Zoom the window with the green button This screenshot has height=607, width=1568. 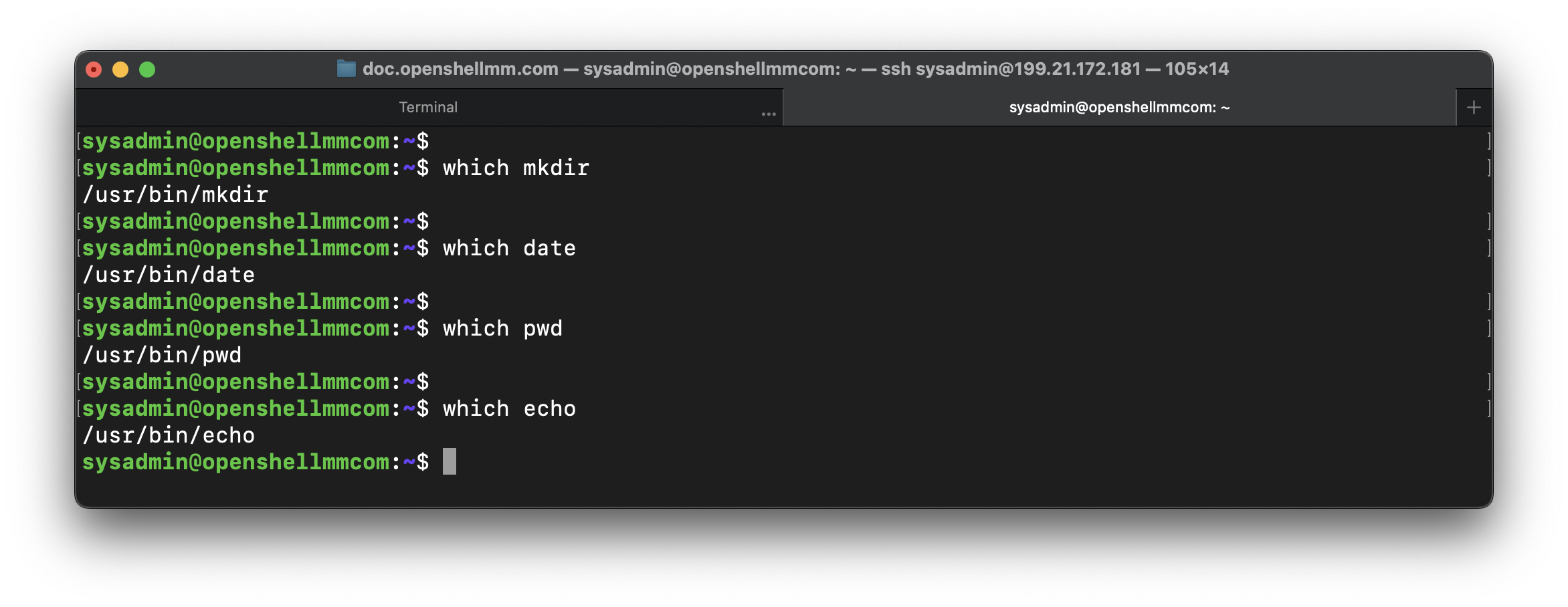(x=147, y=70)
